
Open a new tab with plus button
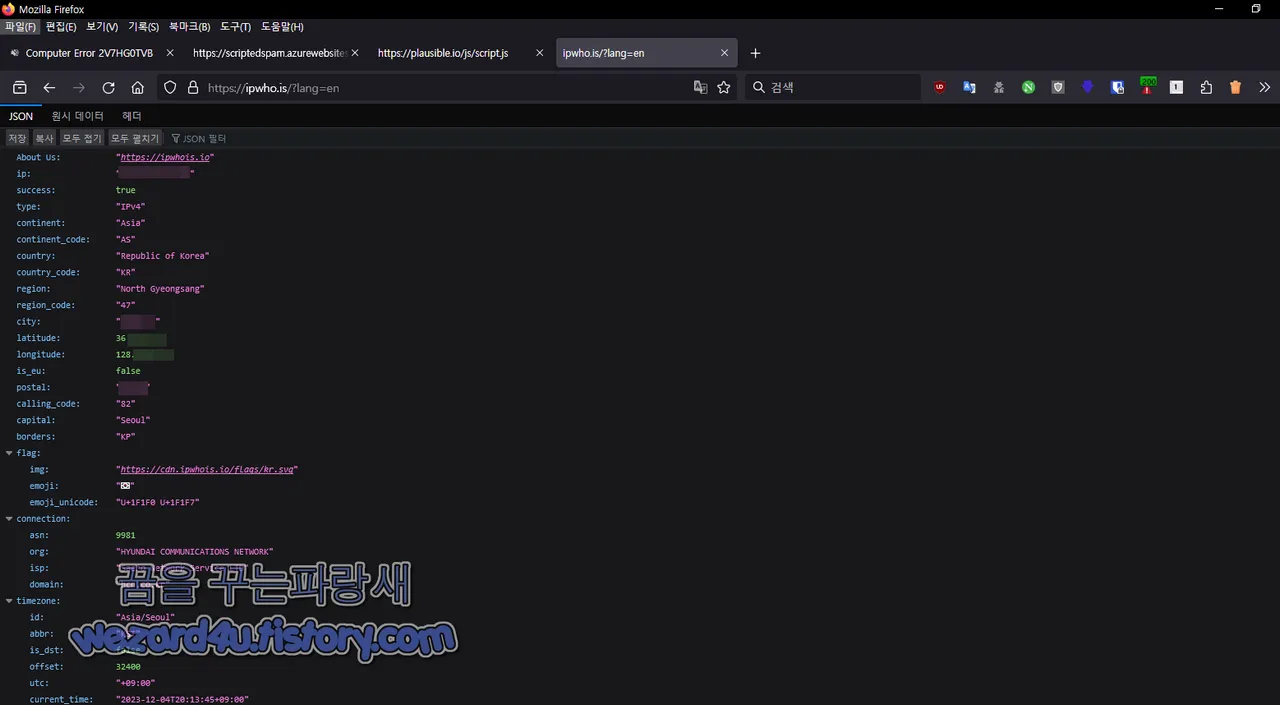click(755, 53)
